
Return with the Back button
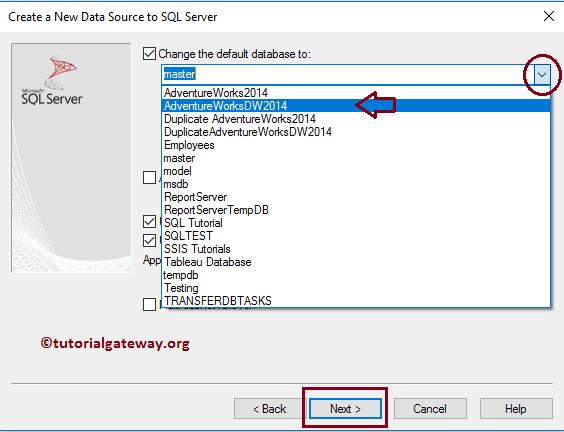(269, 408)
